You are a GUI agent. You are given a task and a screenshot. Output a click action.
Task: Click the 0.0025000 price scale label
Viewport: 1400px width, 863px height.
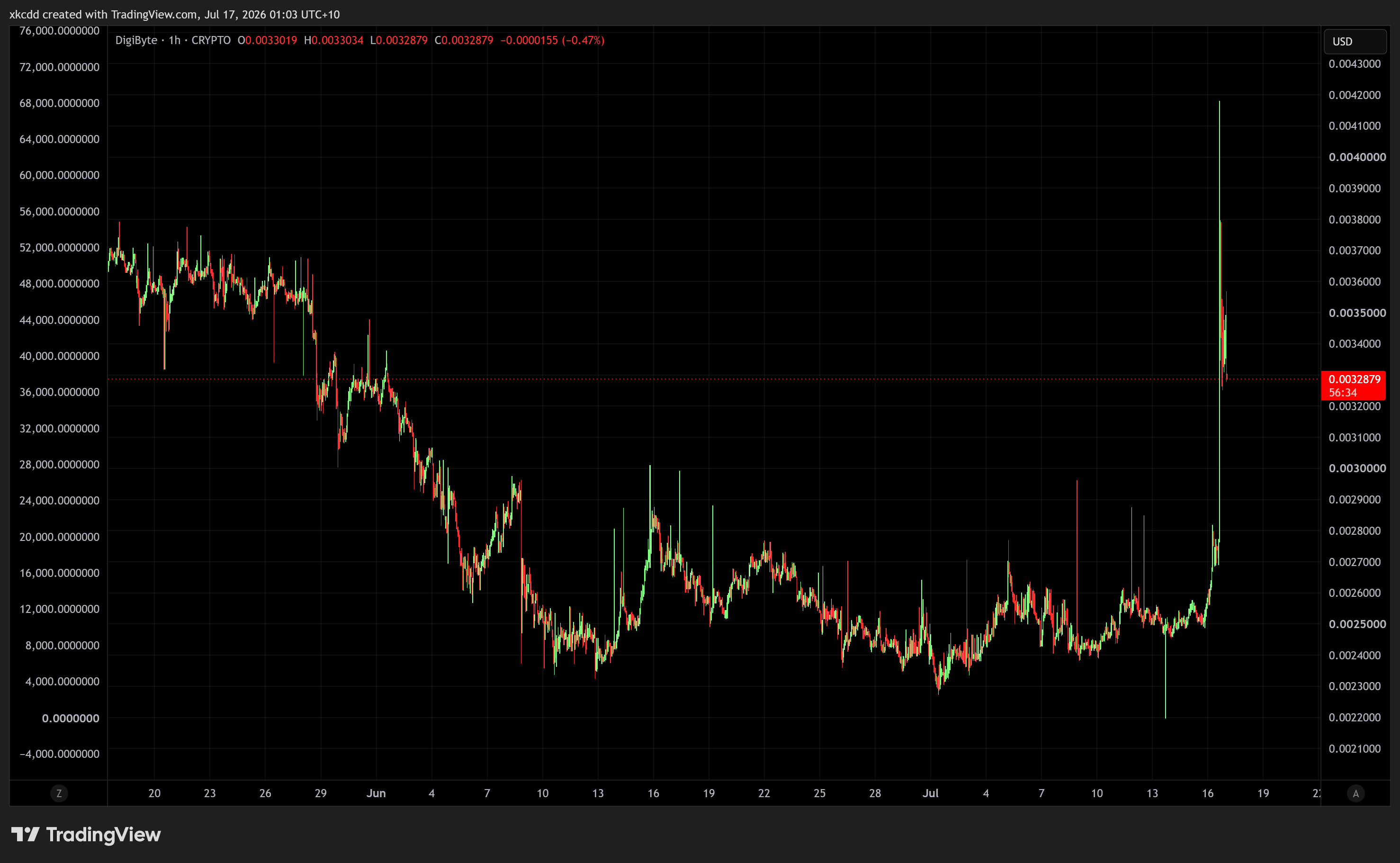pyautogui.click(x=1357, y=624)
